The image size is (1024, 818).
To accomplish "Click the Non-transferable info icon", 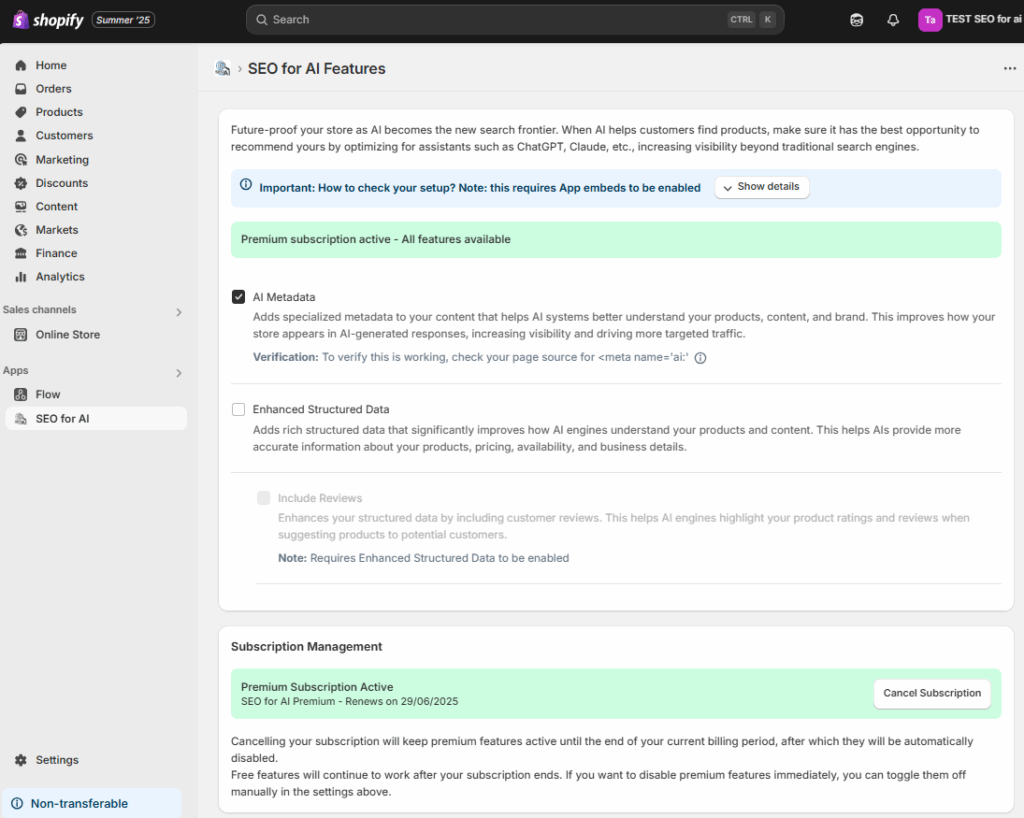I will click(17, 804).
